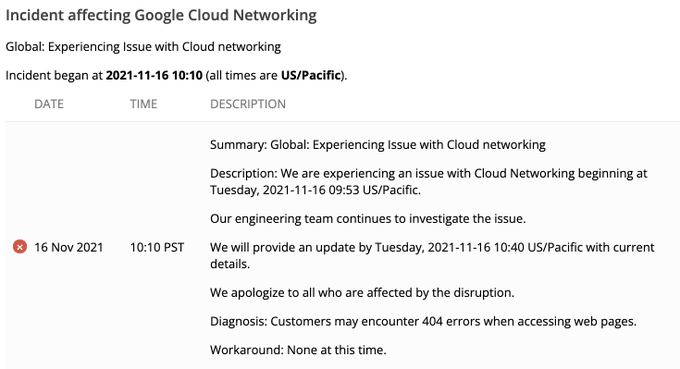680x369 pixels.
Task: Click the word details. ending the update paragraph
Action: [230, 264]
